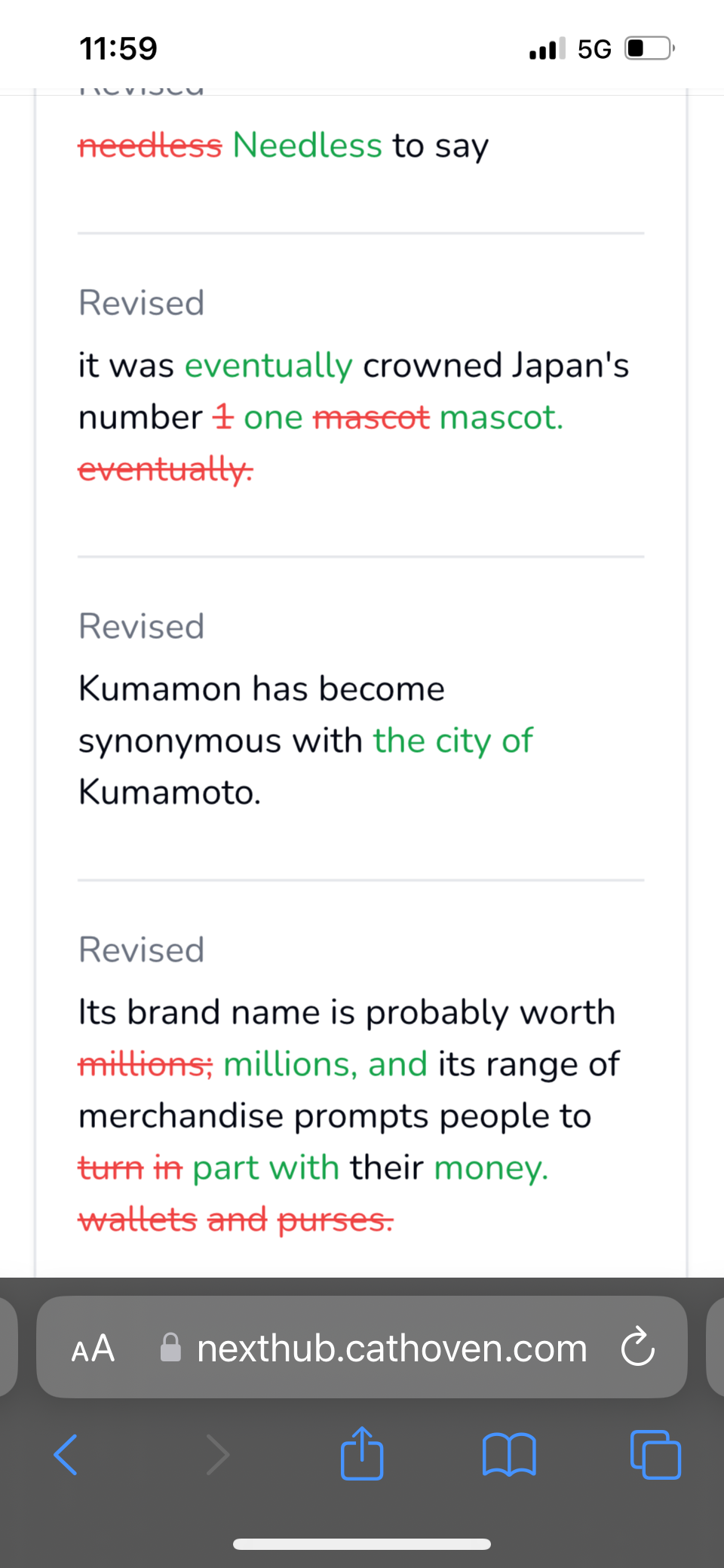
Task: Tap the green correction "part with"
Action: coord(266,1168)
